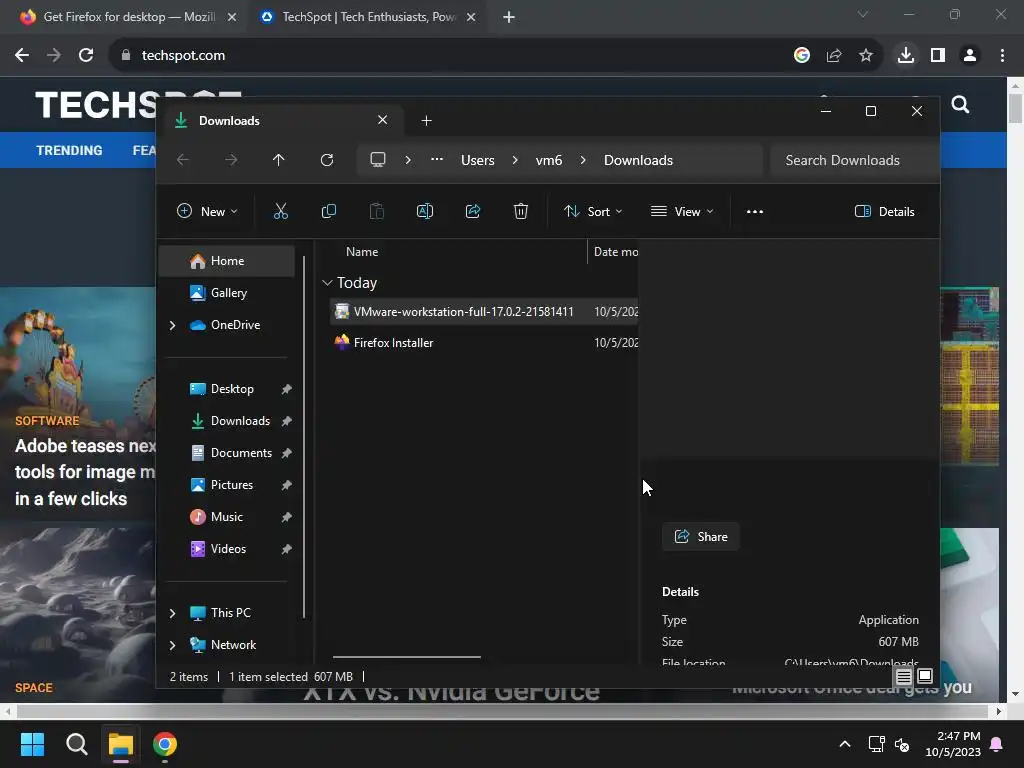Select the Firefox Installer file

click(485, 343)
